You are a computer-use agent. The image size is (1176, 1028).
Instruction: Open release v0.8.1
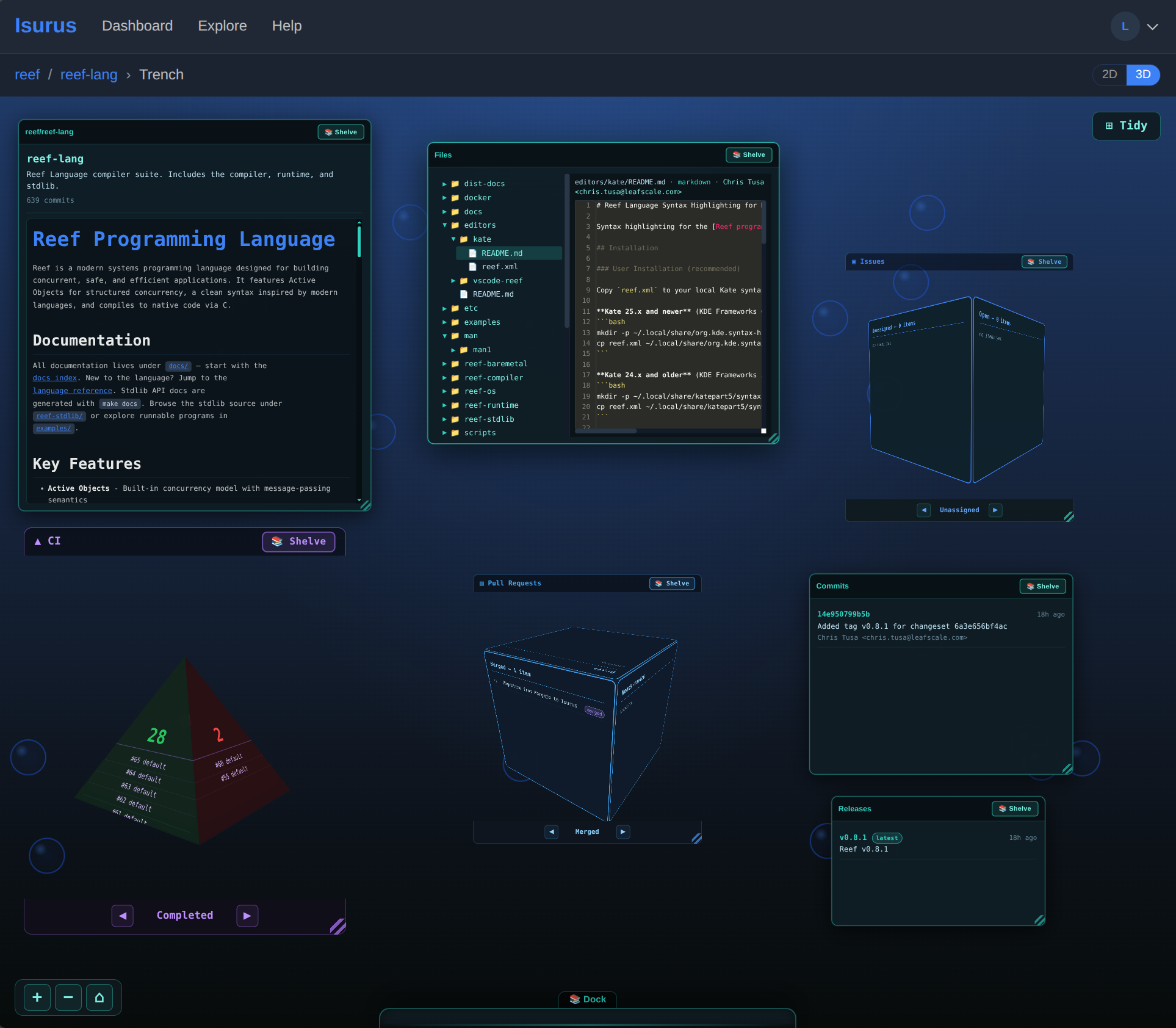(x=853, y=838)
